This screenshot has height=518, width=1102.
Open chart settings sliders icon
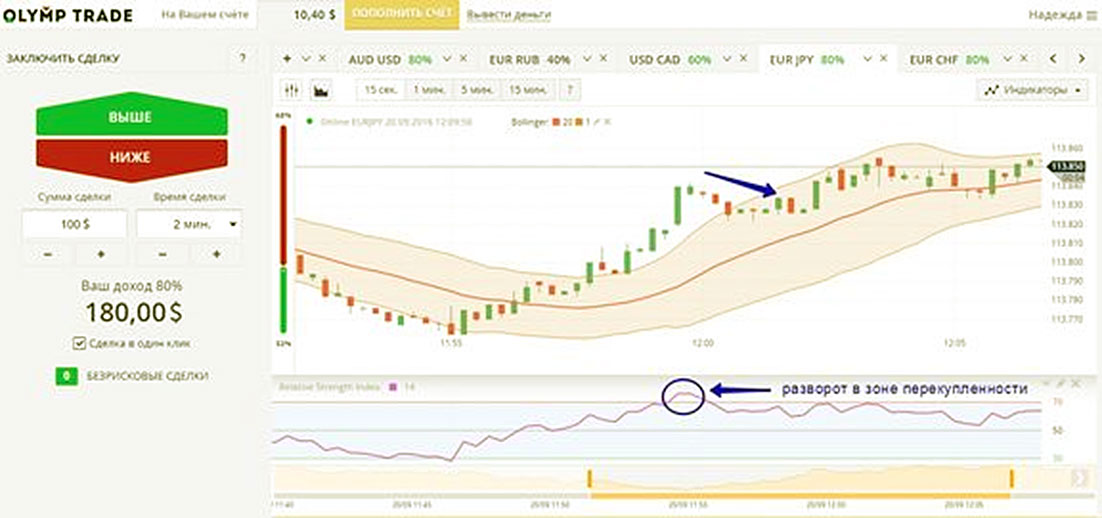(293, 90)
